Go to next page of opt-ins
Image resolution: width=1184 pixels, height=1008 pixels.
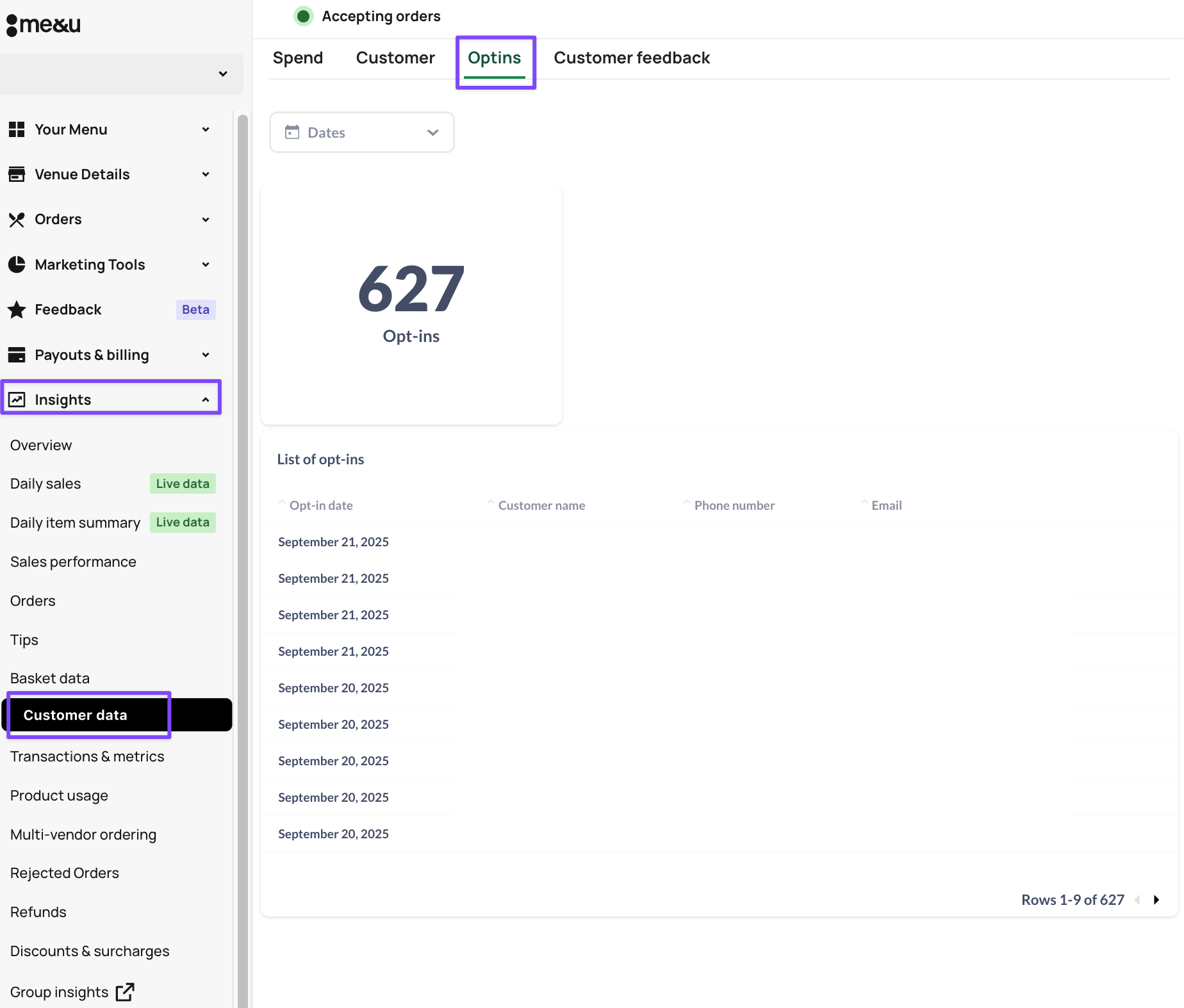(1156, 900)
